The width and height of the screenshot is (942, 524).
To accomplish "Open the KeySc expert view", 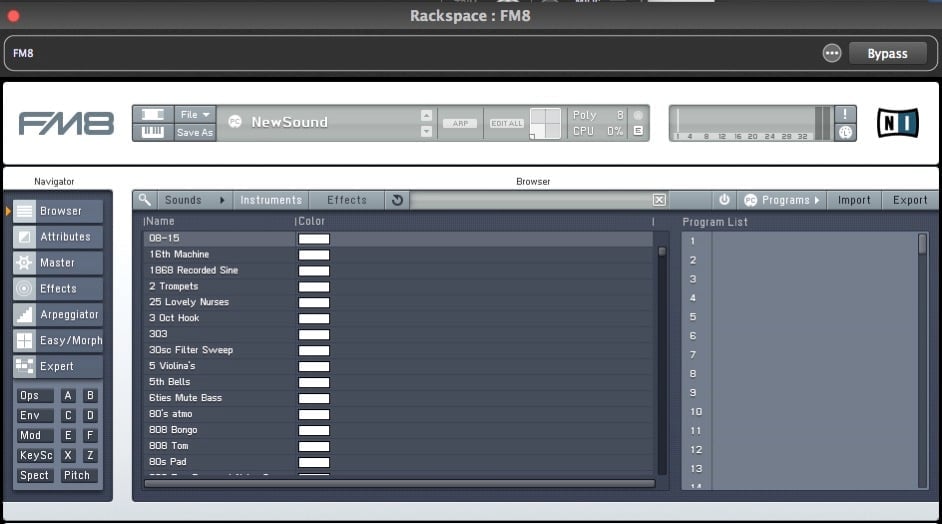I will pyautogui.click(x=34, y=455).
